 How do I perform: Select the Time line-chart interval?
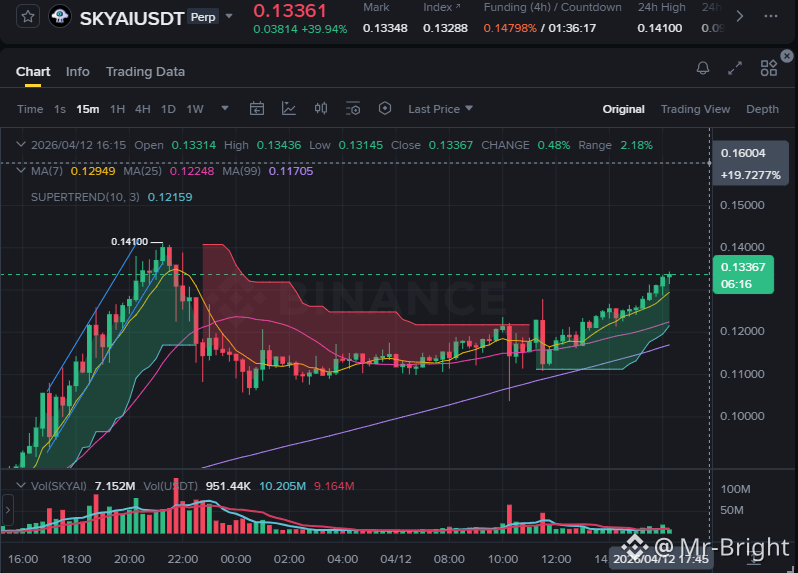click(30, 109)
